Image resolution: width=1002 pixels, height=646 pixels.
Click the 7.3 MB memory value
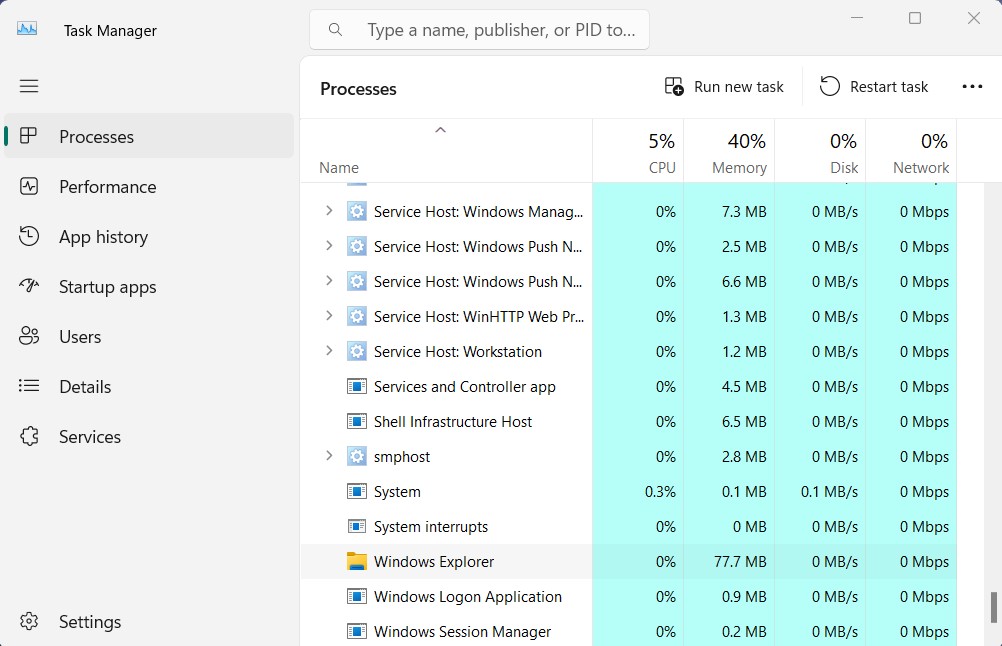click(x=744, y=211)
